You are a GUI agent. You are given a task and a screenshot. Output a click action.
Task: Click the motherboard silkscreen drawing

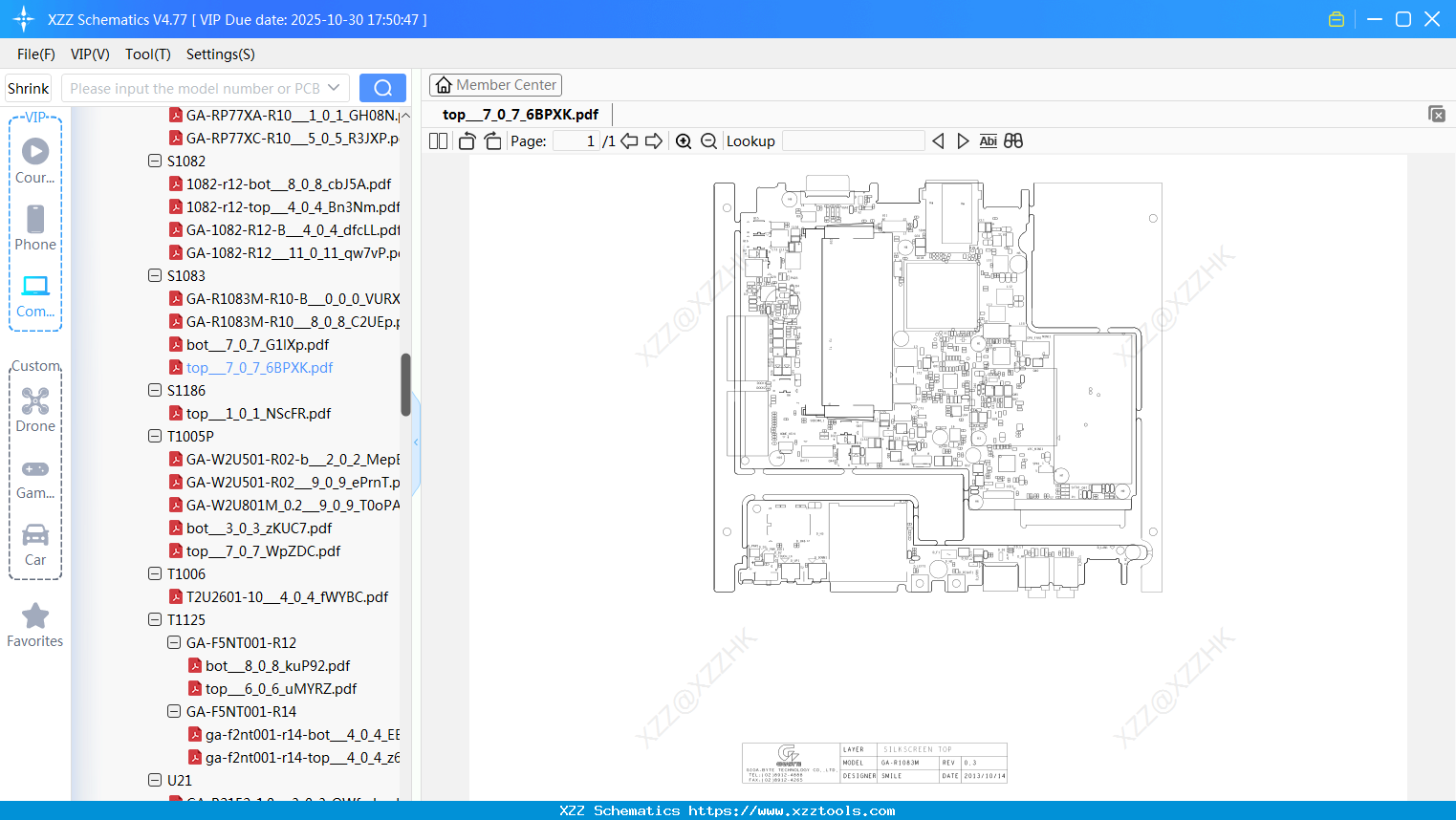(938, 387)
